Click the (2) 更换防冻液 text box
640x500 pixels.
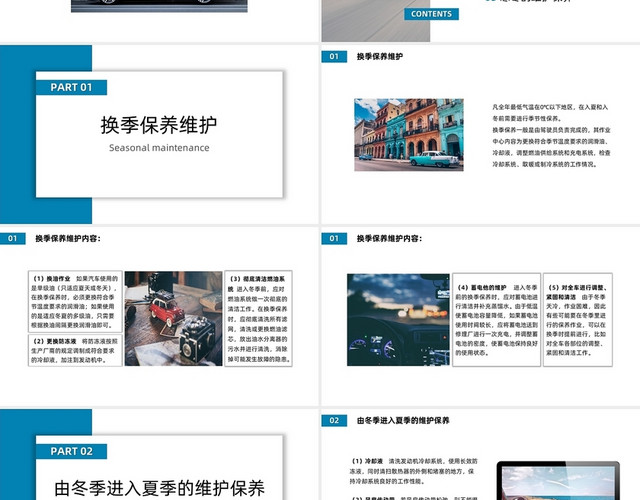pos(76,350)
